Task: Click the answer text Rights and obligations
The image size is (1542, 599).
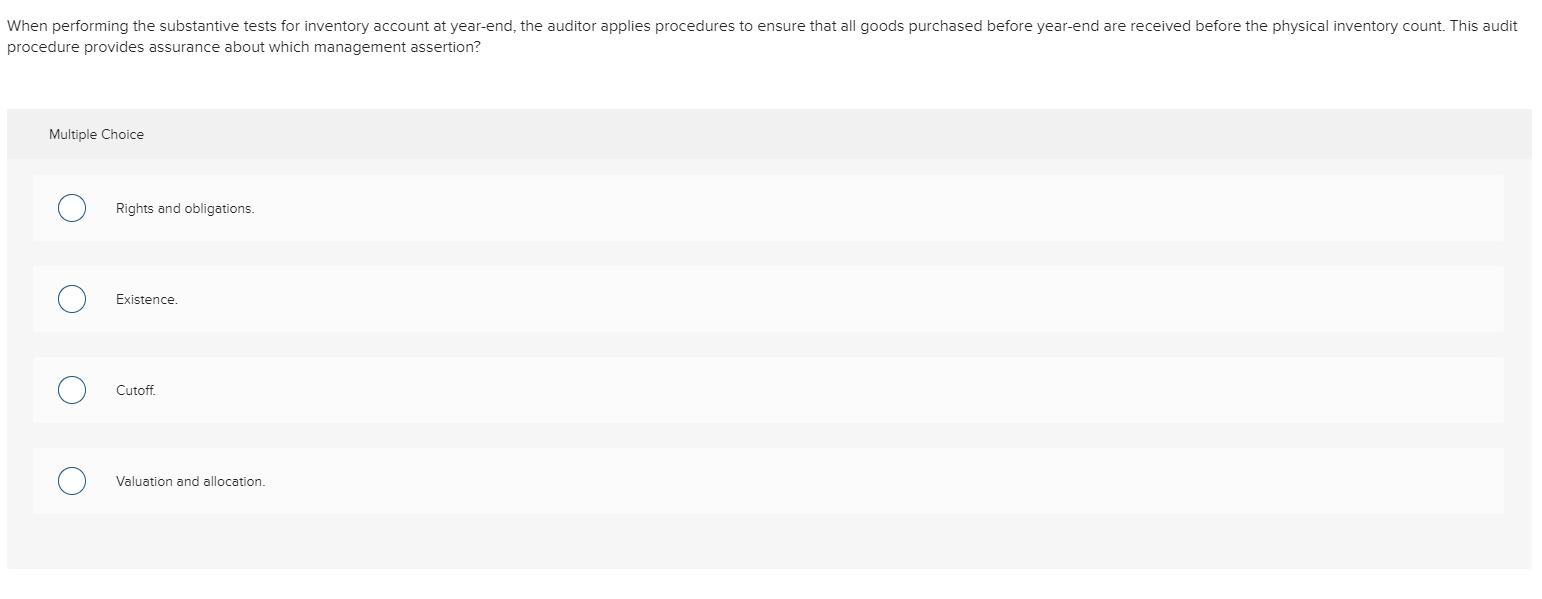Action: pos(185,208)
